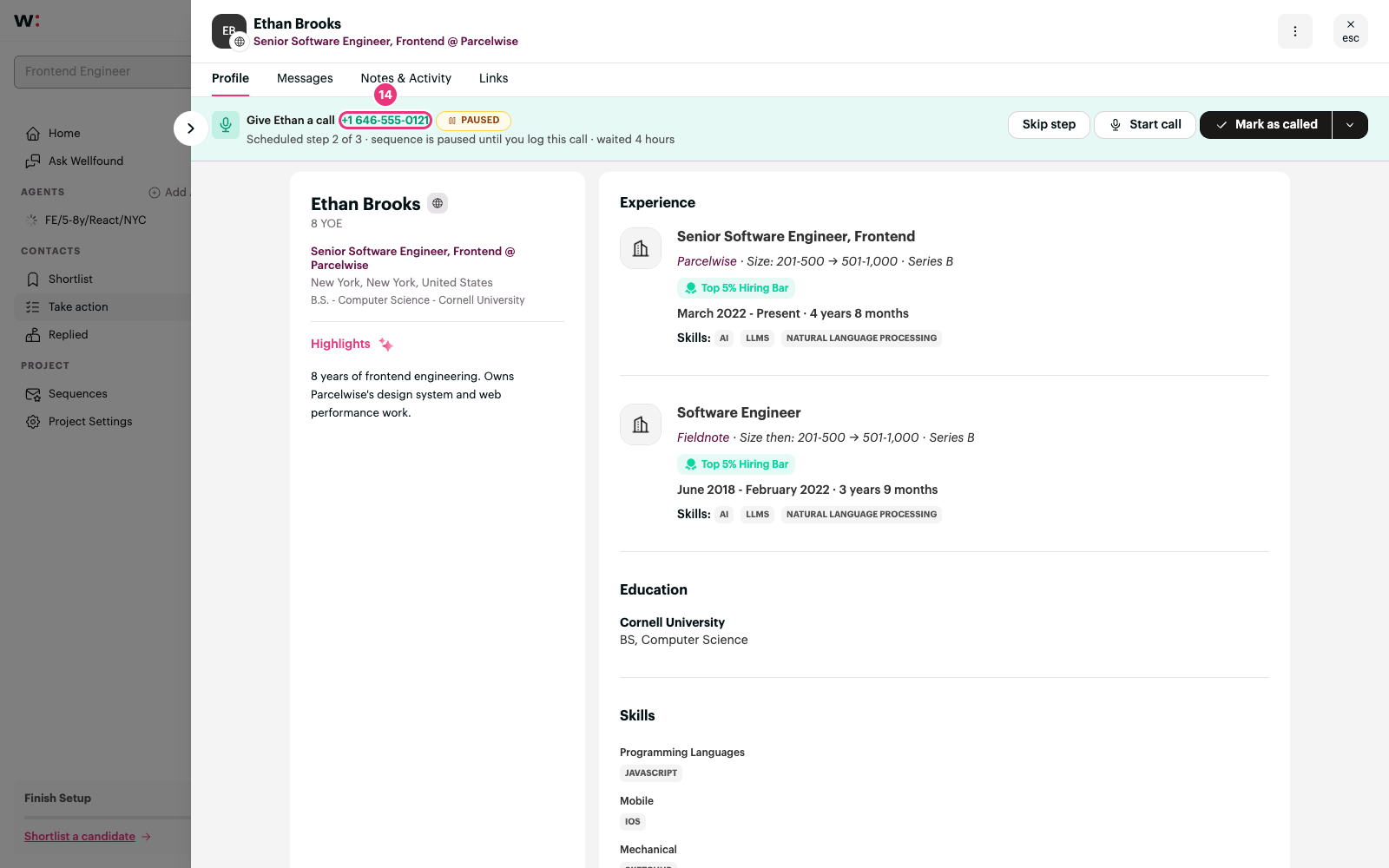Click the PAUSED status badge
This screenshot has height=868, width=1389.
point(473,121)
